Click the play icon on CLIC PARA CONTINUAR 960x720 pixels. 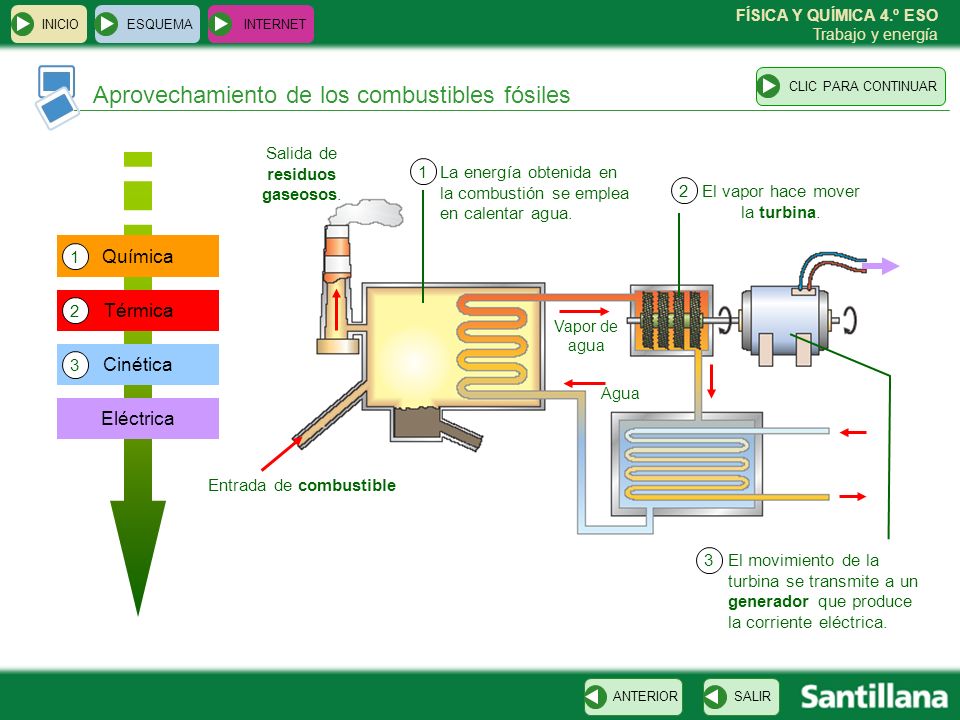pyautogui.click(x=768, y=86)
